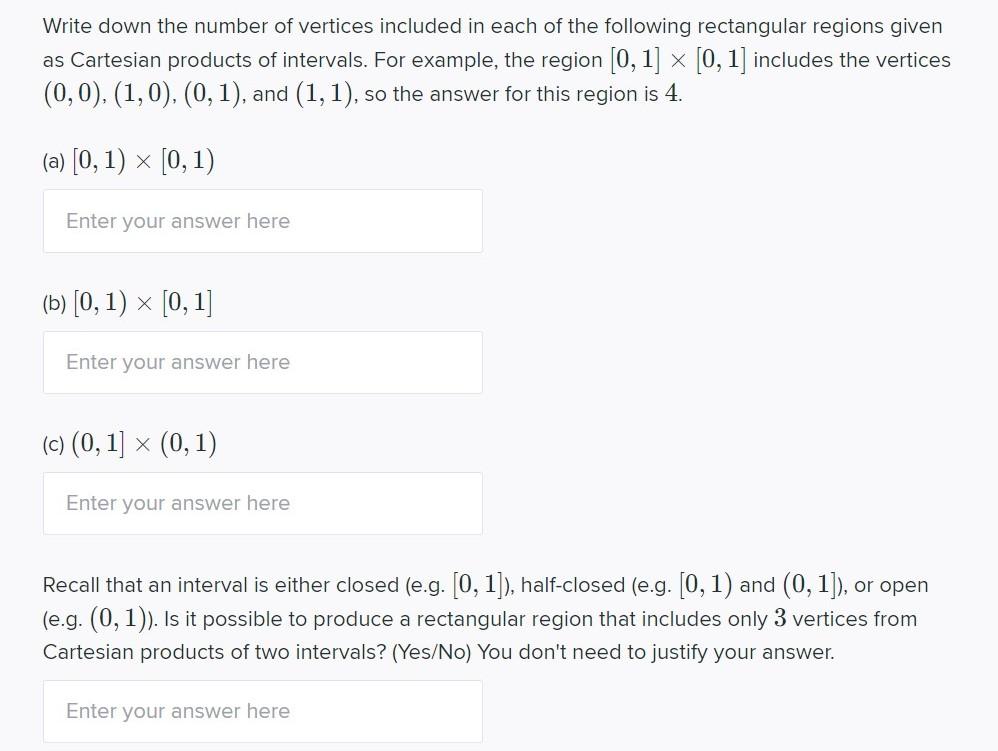Click the answer field for part (c)

click(262, 502)
